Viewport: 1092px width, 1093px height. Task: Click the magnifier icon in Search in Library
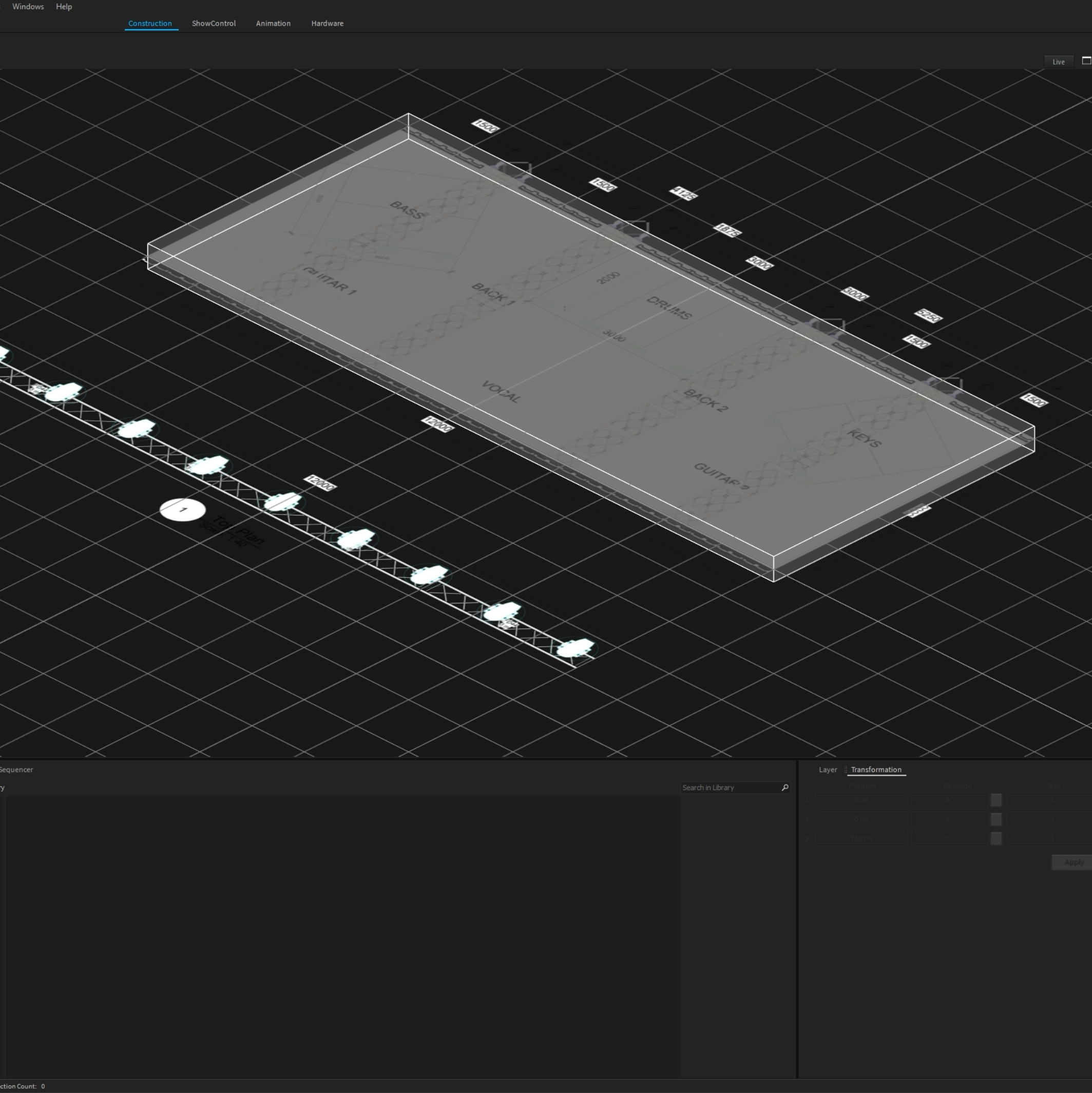point(785,788)
